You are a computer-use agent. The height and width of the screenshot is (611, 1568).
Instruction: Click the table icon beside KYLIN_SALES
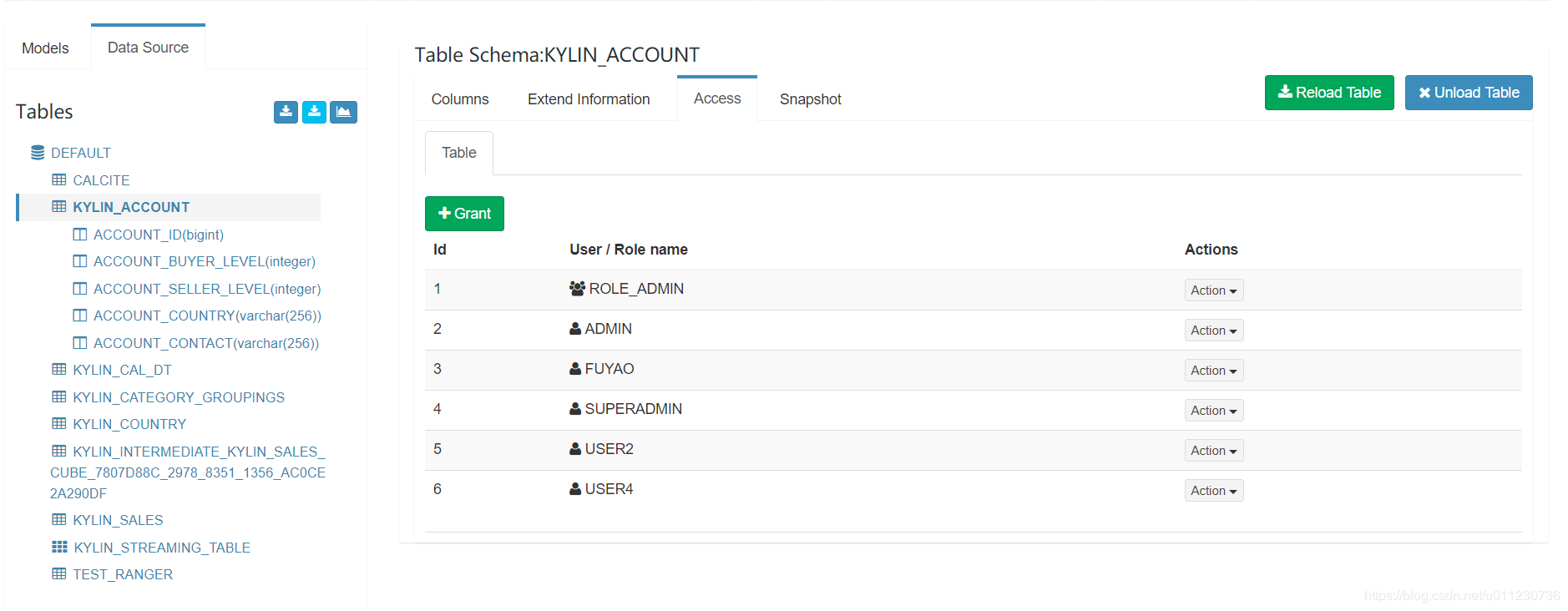click(59, 519)
